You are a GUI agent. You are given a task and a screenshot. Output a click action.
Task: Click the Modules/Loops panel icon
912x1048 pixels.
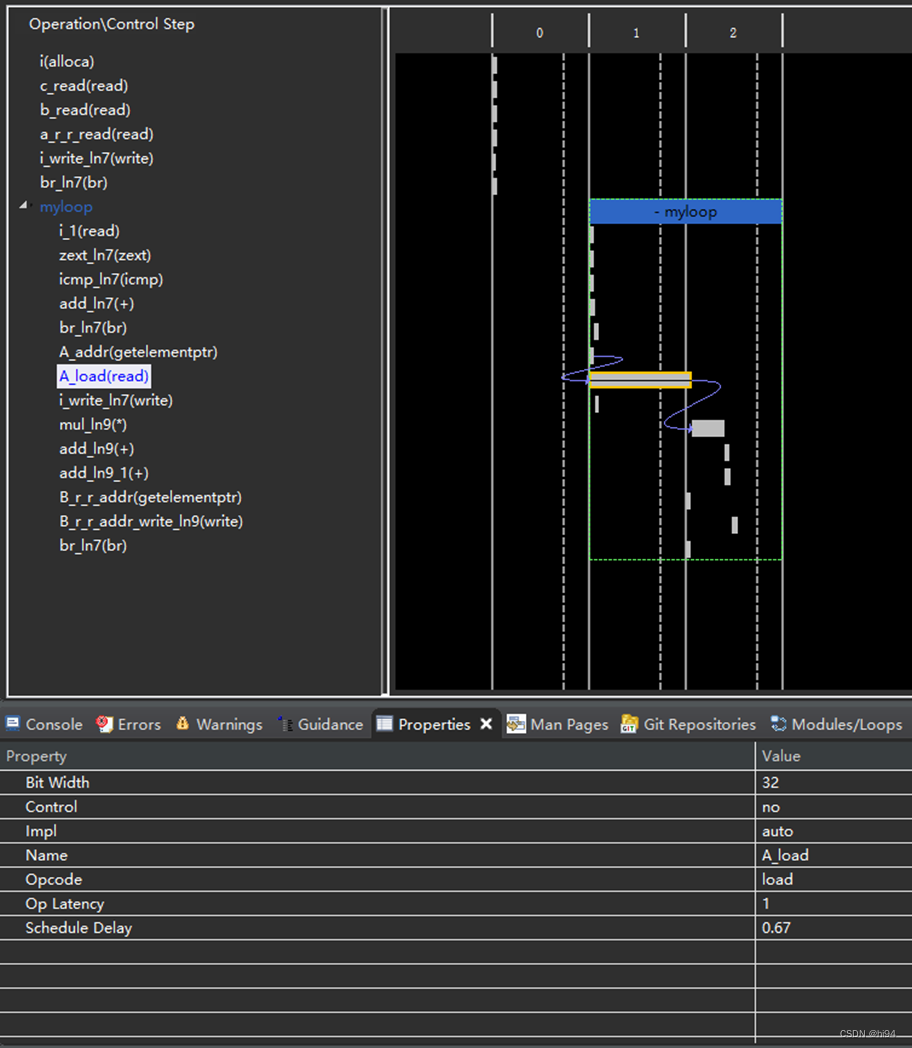pos(777,724)
